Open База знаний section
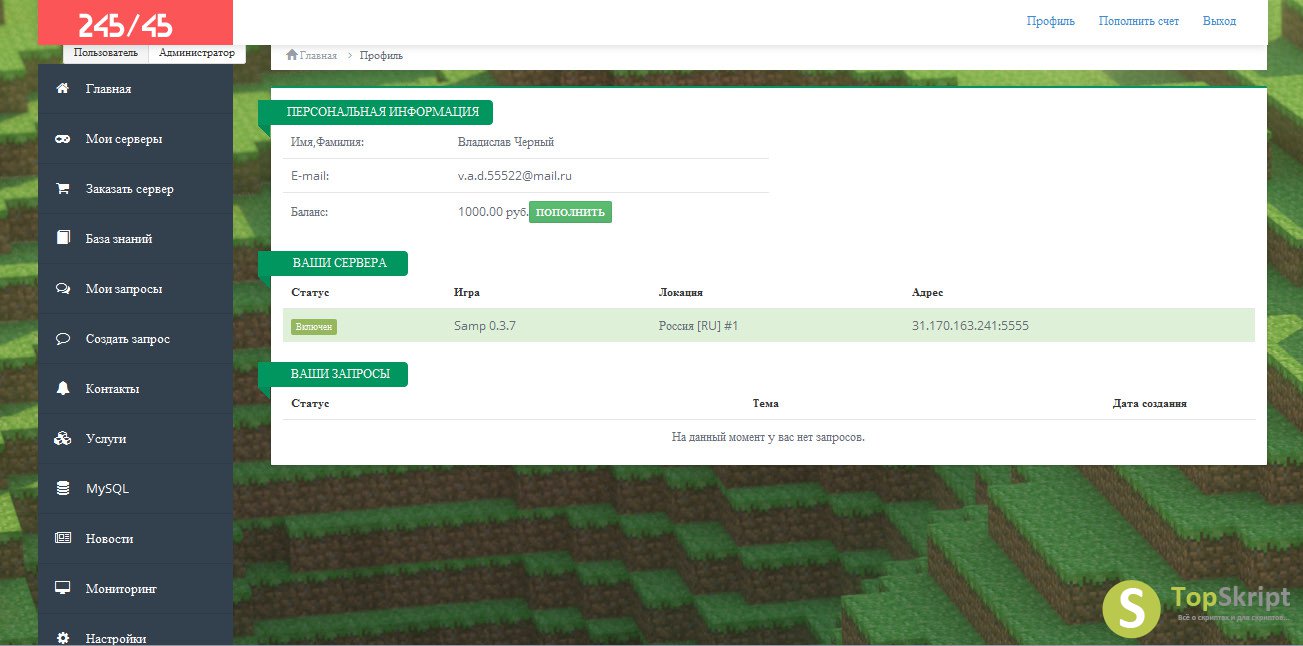Image resolution: width=1303 pixels, height=646 pixels. [x=135, y=239]
